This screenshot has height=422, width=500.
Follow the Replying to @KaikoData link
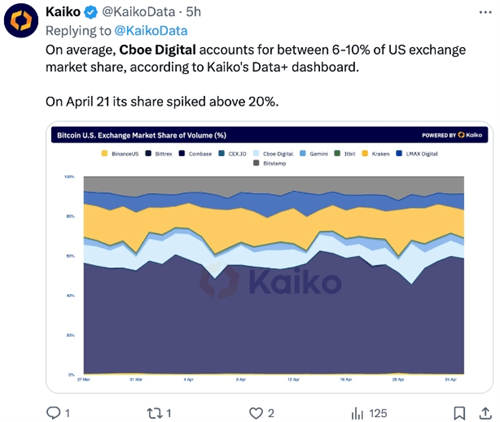click(151, 31)
